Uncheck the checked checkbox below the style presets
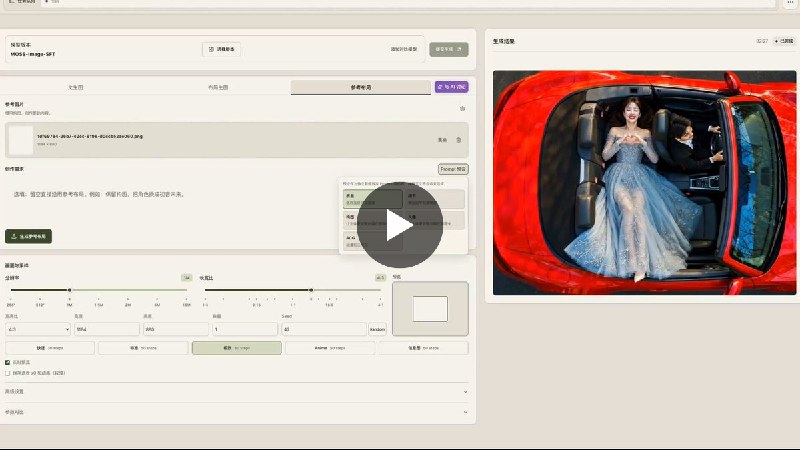 click(8, 362)
